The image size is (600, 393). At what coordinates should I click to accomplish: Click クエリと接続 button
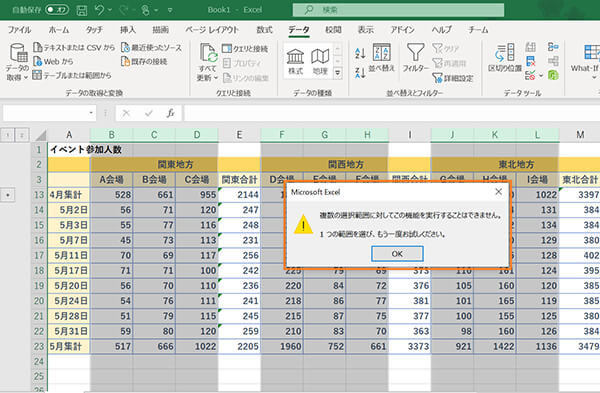pyautogui.click(x=245, y=49)
